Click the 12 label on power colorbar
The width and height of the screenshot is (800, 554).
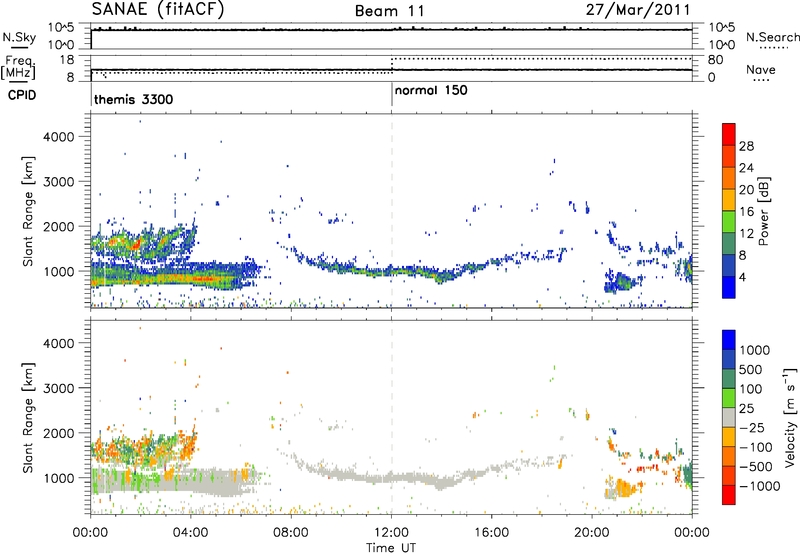coord(746,234)
